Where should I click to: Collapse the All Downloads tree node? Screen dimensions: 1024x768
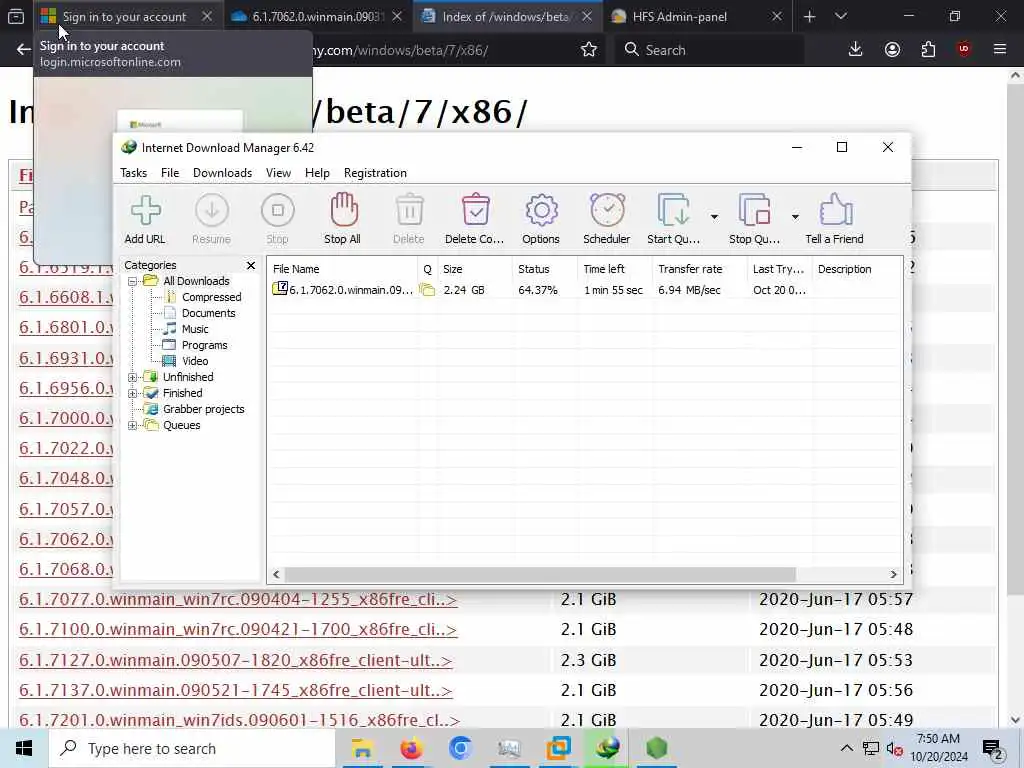coord(133,281)
